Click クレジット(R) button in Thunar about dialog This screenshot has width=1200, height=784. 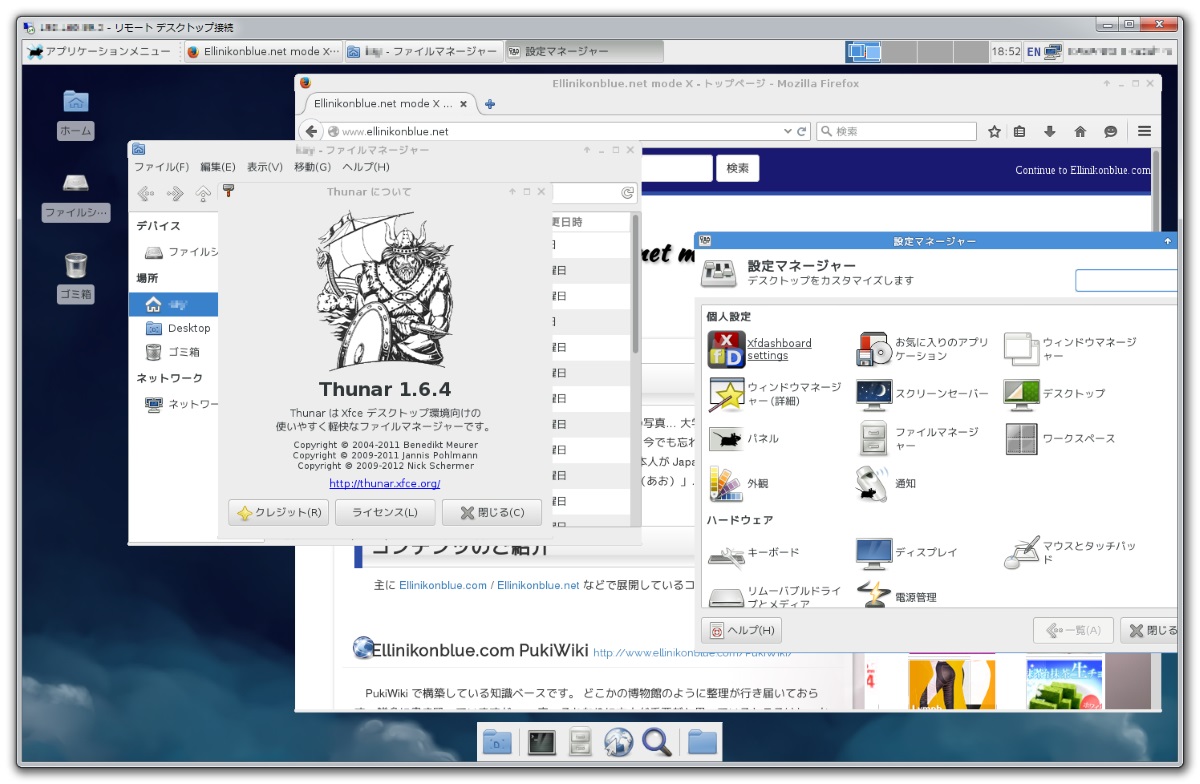[x=279, y=513]
